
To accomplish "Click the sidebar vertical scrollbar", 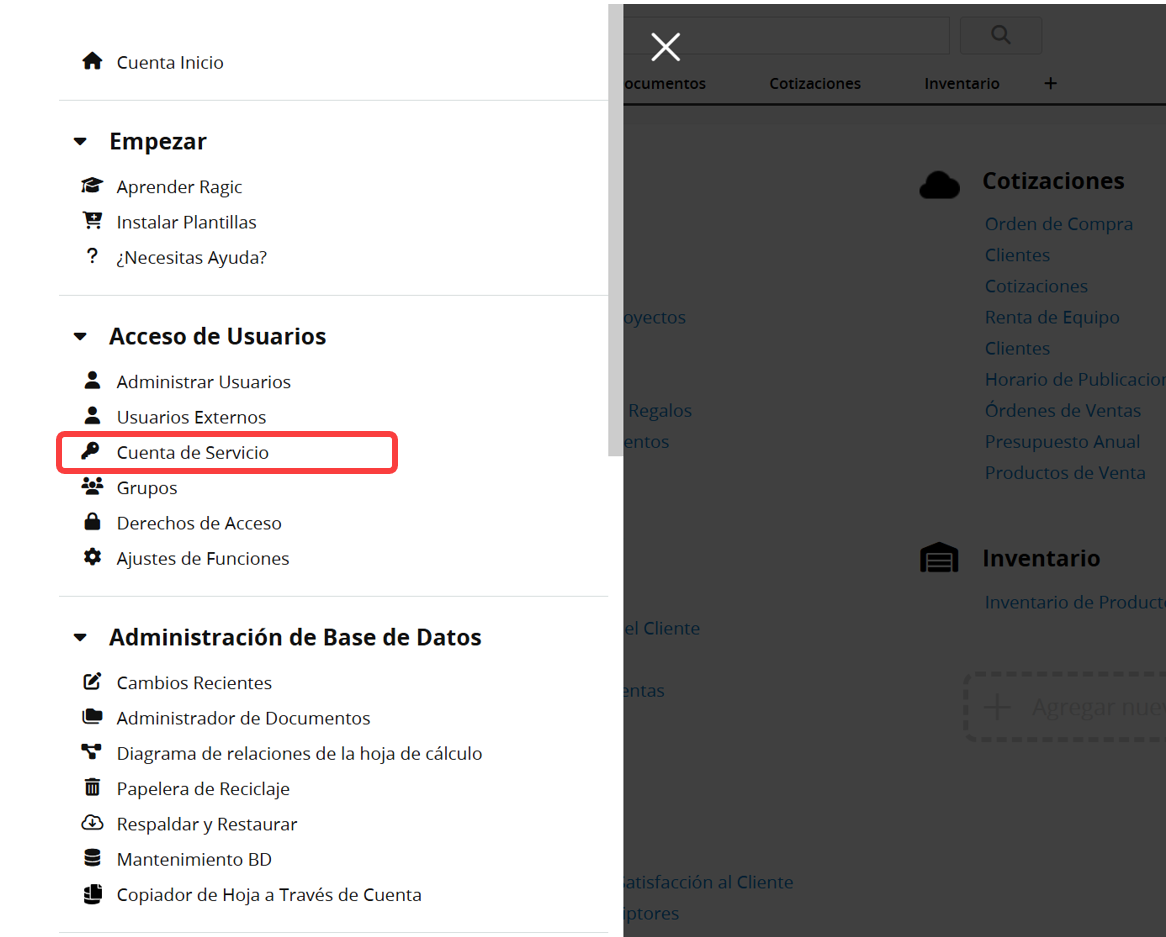I will 615,230.
